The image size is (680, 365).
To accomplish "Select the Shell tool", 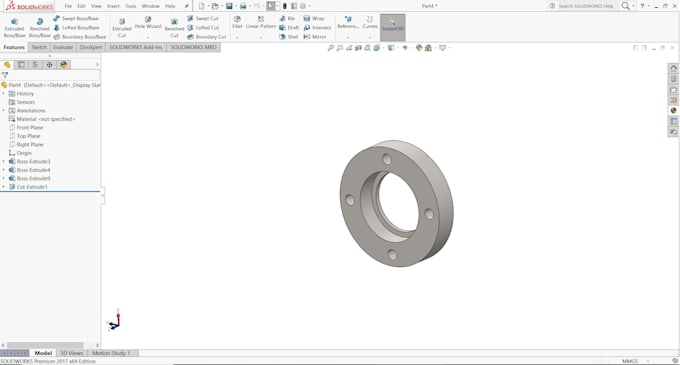I will (x=288, y=37).
